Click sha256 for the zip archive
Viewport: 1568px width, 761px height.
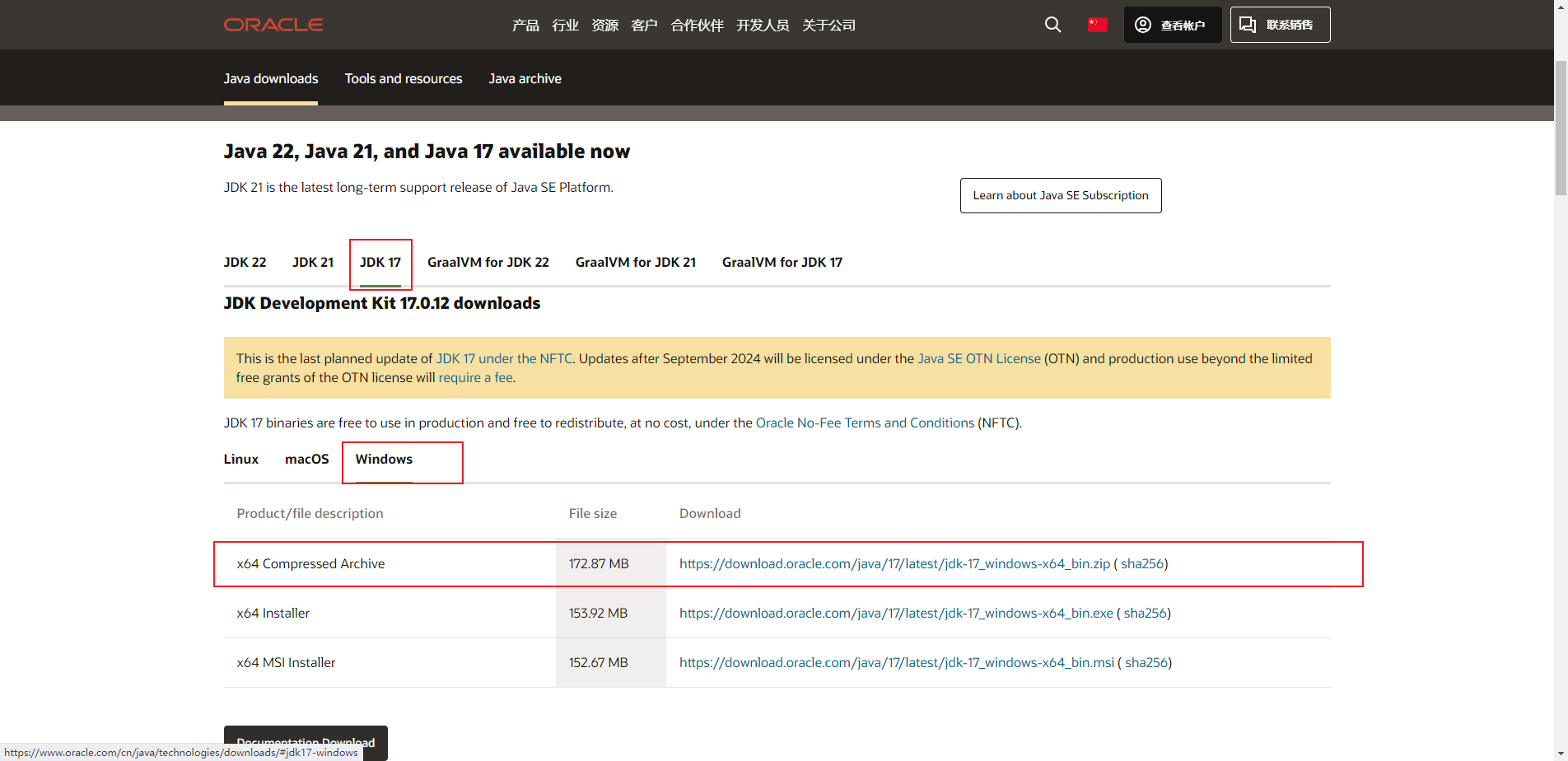pyautogui.click(x=1142, y=564)
